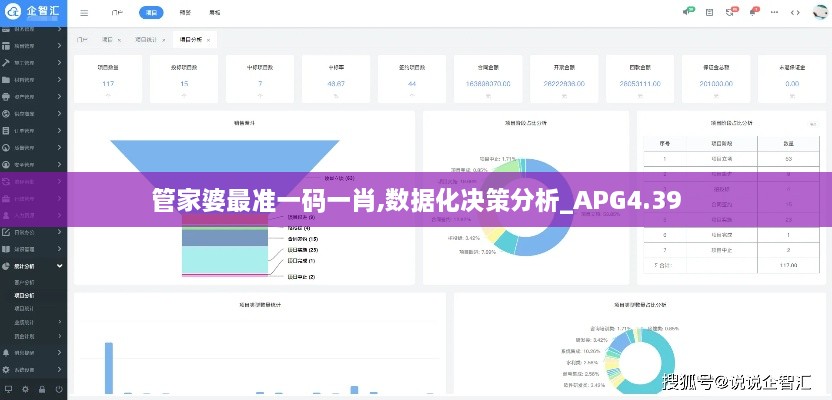
Task: Open the bell notifications icon in the top bar
Action: pos(754,12)
